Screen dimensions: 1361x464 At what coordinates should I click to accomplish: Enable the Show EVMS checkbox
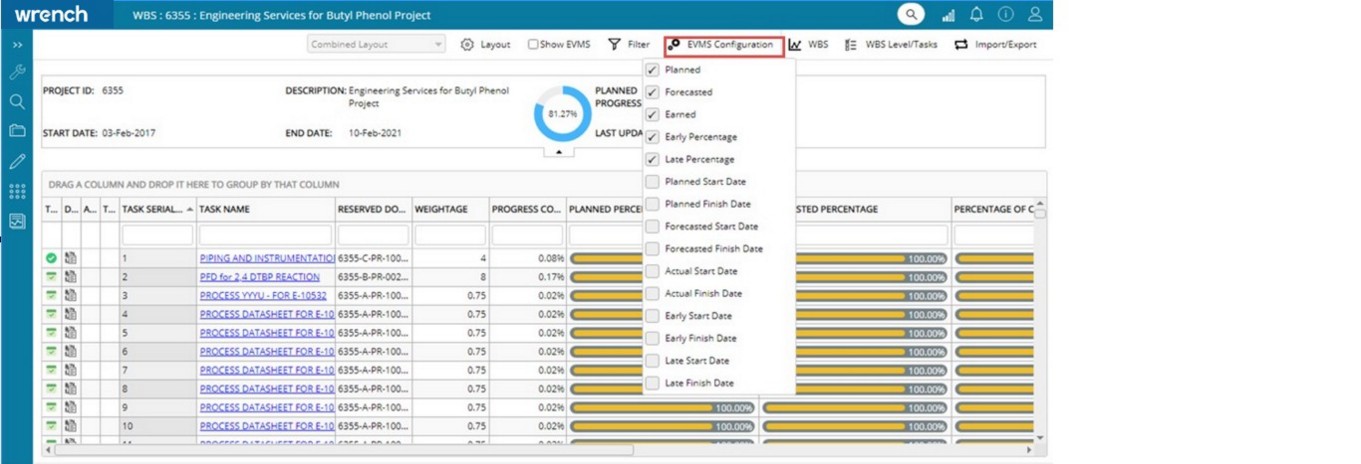point(534,45)
